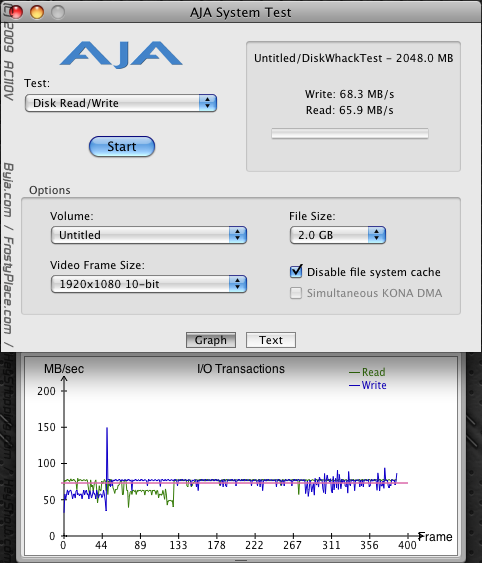Click the blue write spike in the graph
Viewport: 482px width, 563px height.
(107, 452)
